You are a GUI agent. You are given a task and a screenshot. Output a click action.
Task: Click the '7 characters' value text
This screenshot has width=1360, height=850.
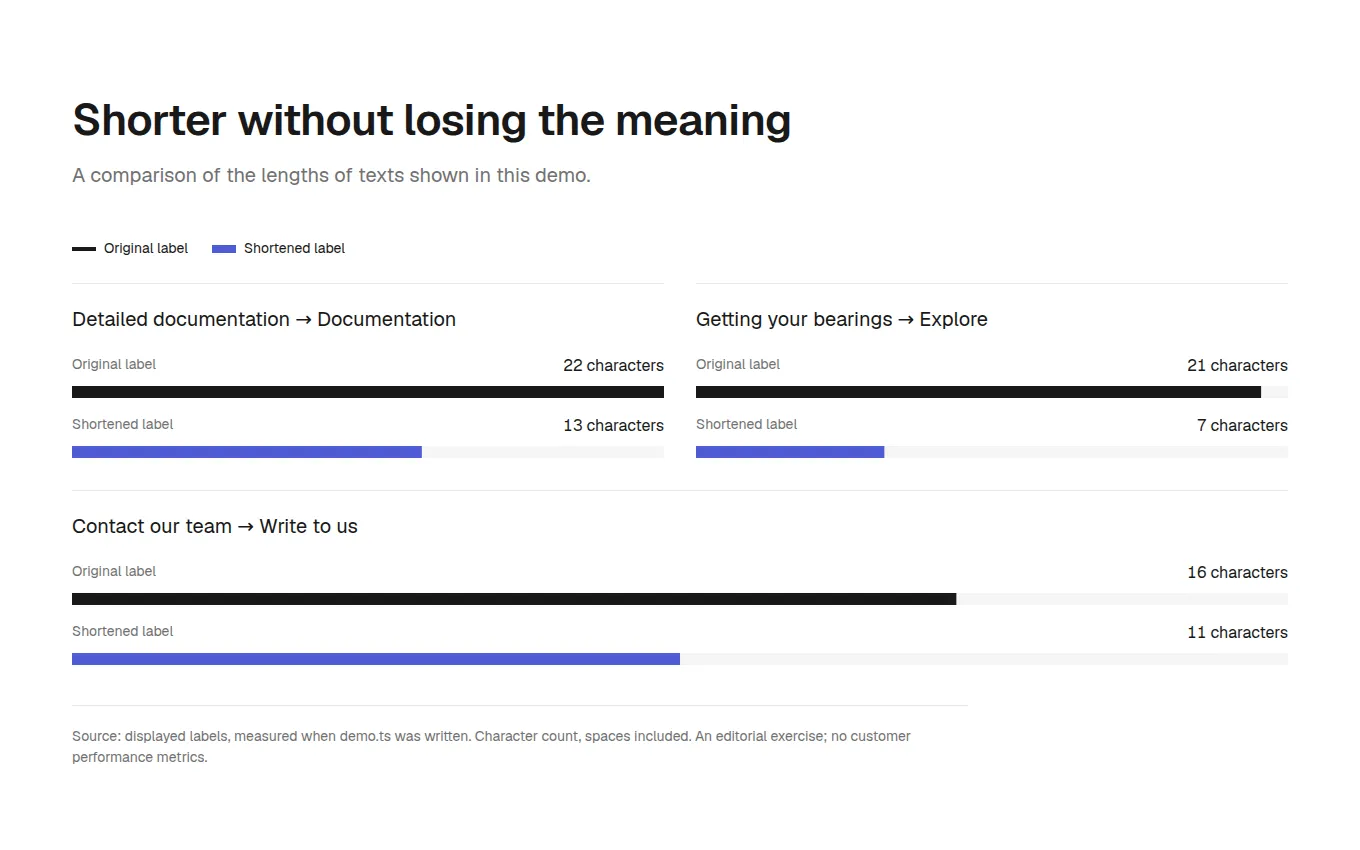pyautogui.click(x=1242, y=425)
